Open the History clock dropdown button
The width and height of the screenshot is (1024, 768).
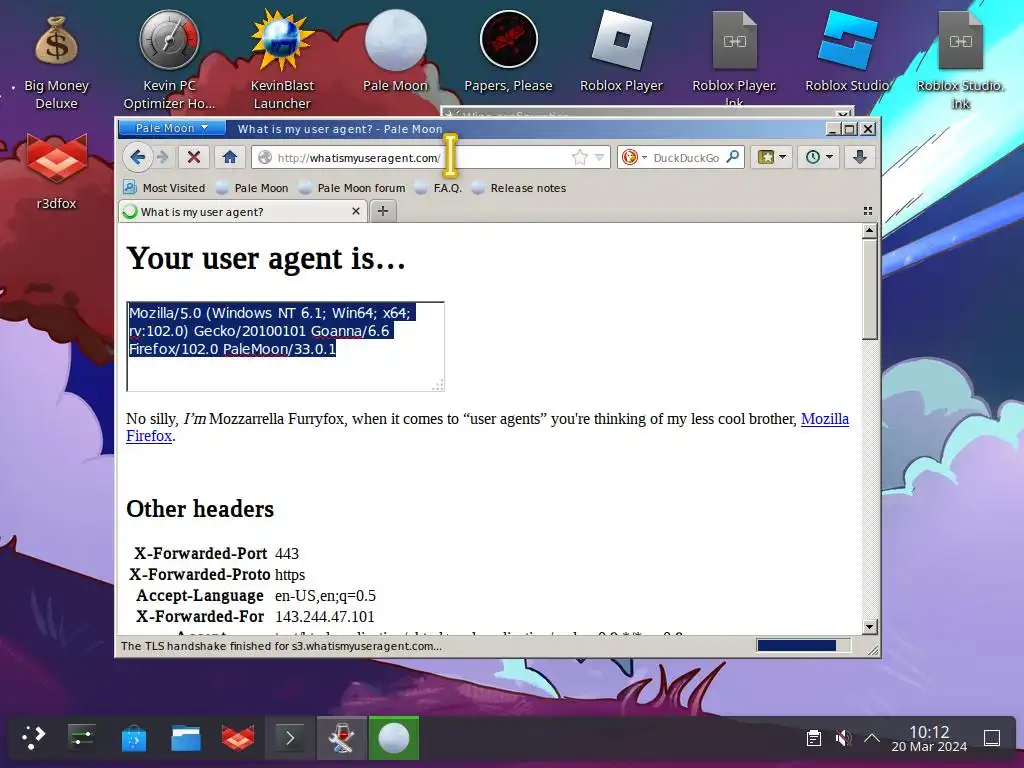[x=818, y=157]
